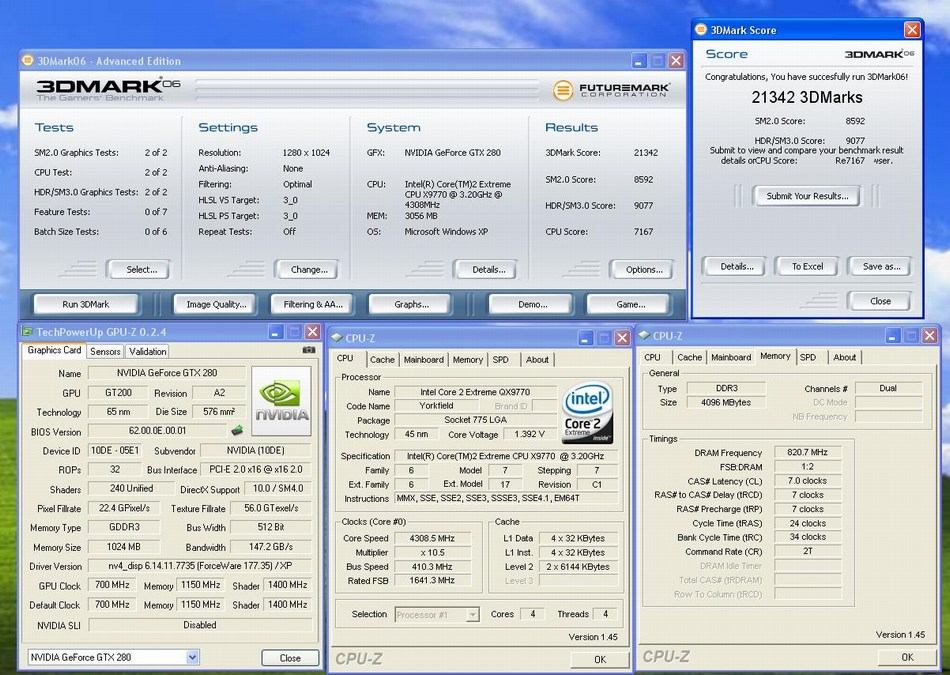Open the SPD tab in CPU-Z processor window

click(x=500, y=360)
